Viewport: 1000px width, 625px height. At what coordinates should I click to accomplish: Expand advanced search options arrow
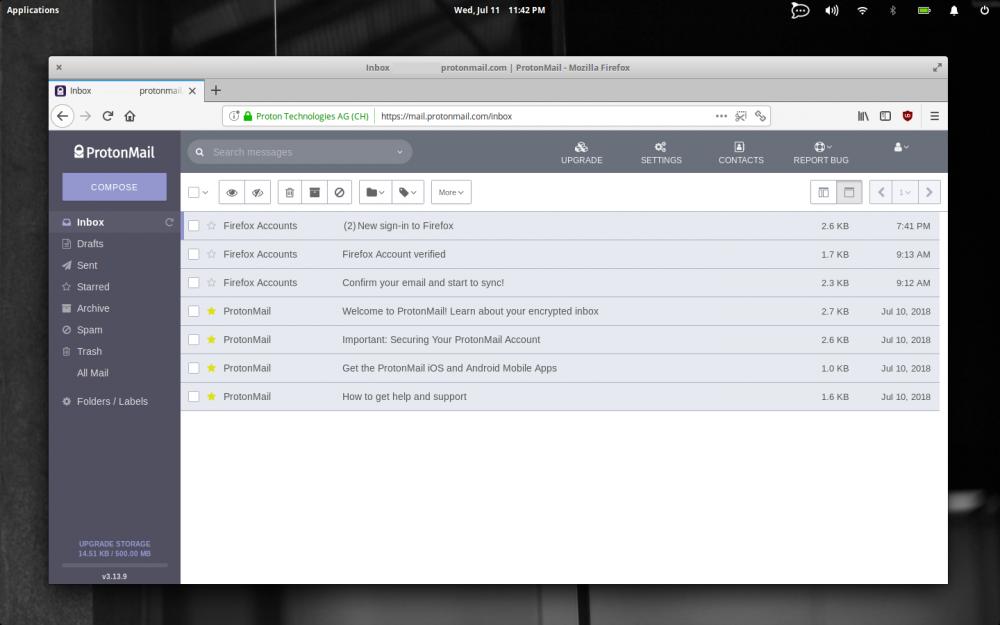(400, 152)
